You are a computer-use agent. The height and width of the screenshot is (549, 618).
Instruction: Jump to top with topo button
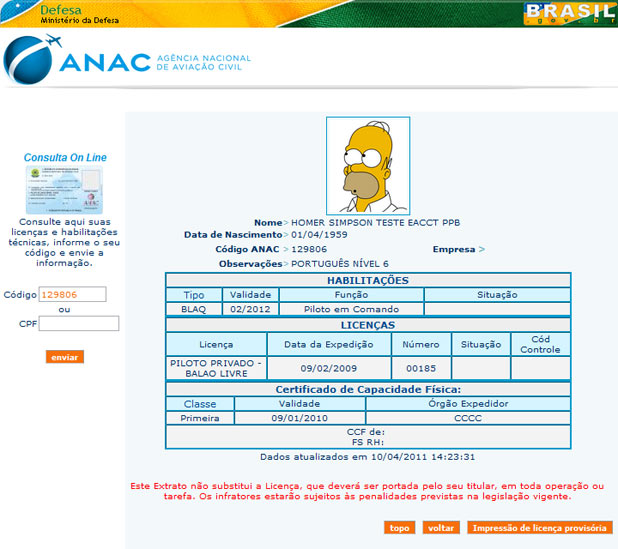tap(400, 528)
